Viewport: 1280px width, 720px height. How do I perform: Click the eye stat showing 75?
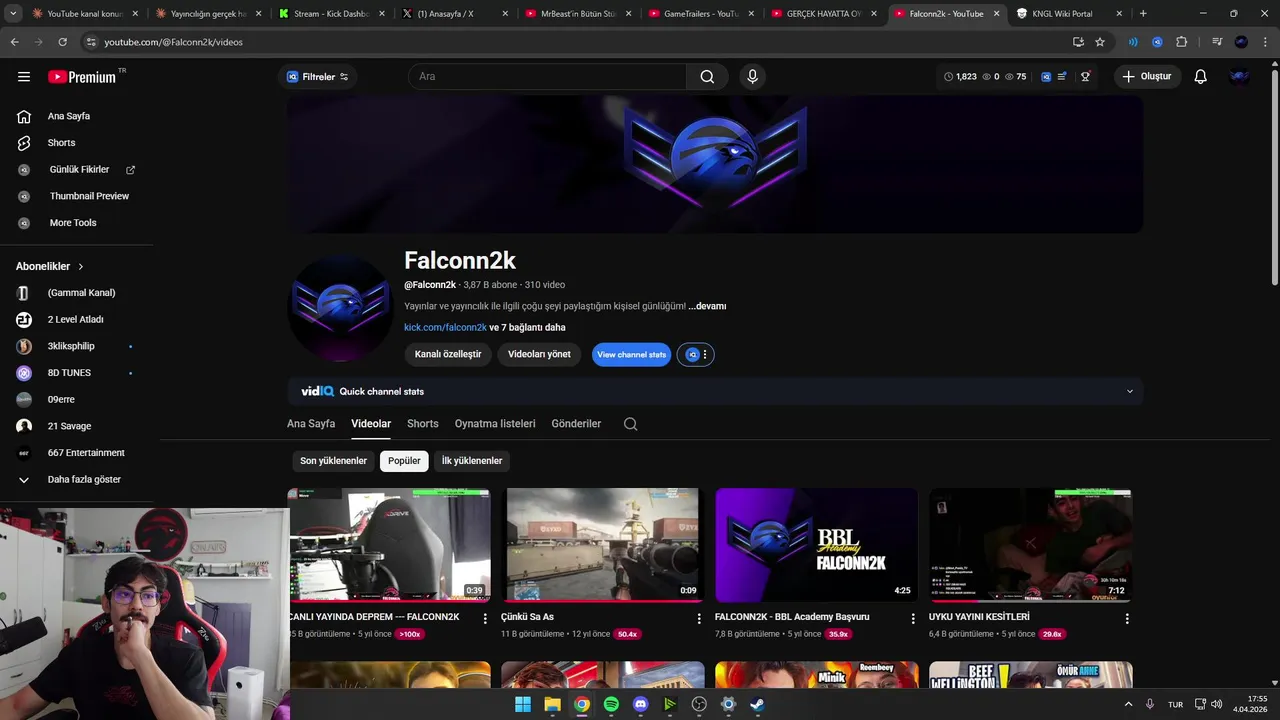coord(1016,76)
